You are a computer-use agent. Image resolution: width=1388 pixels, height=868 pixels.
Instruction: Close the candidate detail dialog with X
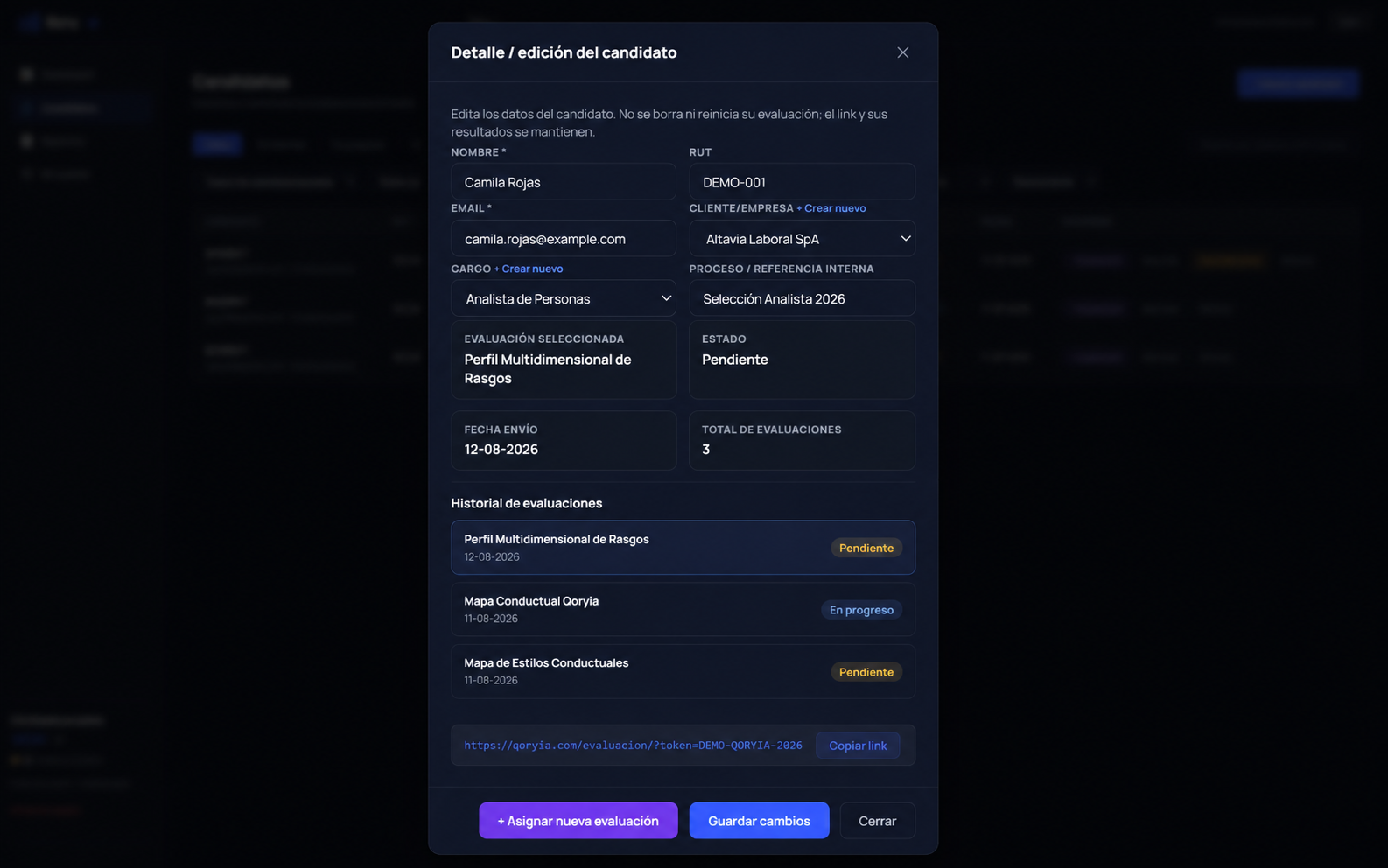tap(902, 52)
